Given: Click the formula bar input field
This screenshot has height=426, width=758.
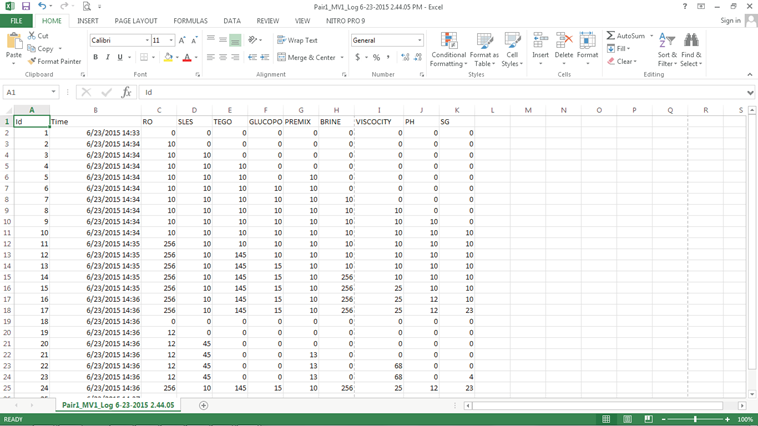Looking at the screenshot, I should [x=442, y=92].
